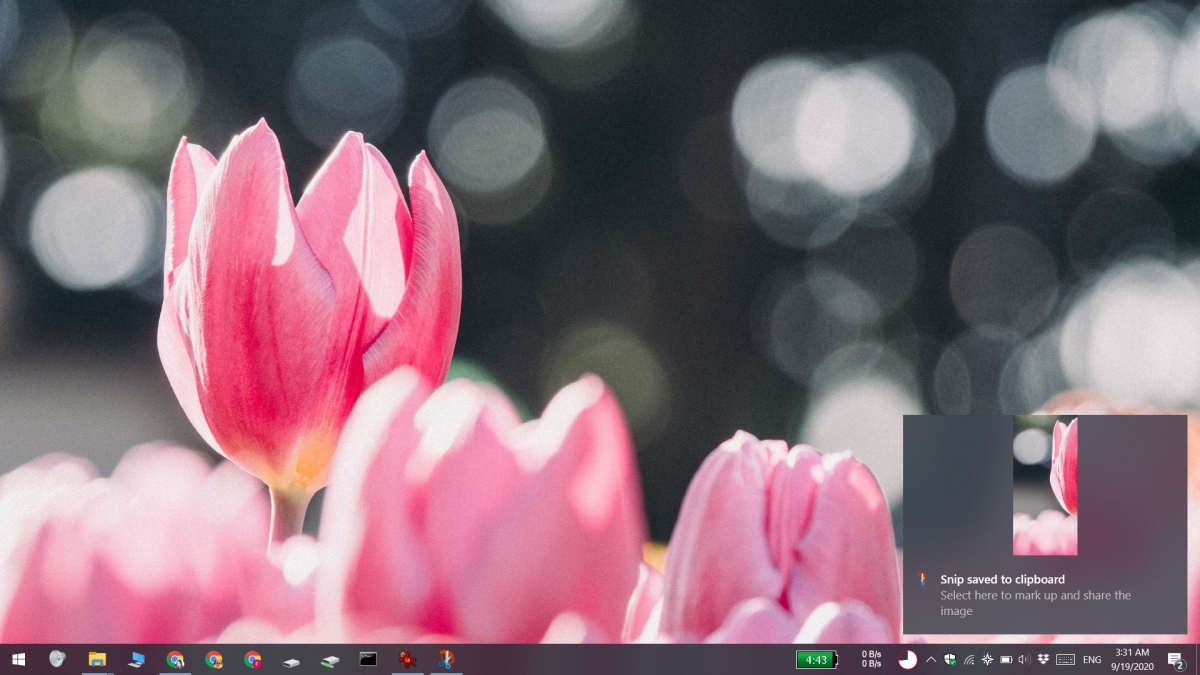The width and height of the screenshot is (1200, 675).
Task: Open the Dropbox tray icon
Action: tap(1043, 659)
